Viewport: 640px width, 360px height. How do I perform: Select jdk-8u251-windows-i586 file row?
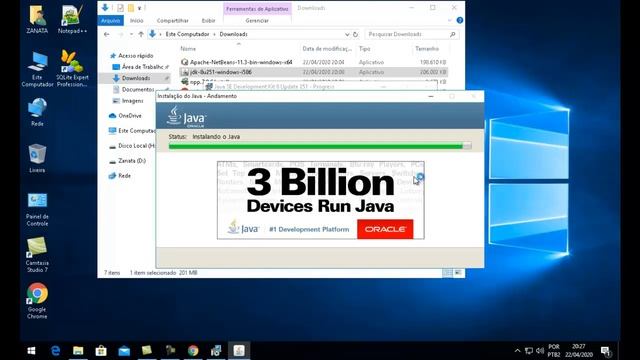[313, 72]
